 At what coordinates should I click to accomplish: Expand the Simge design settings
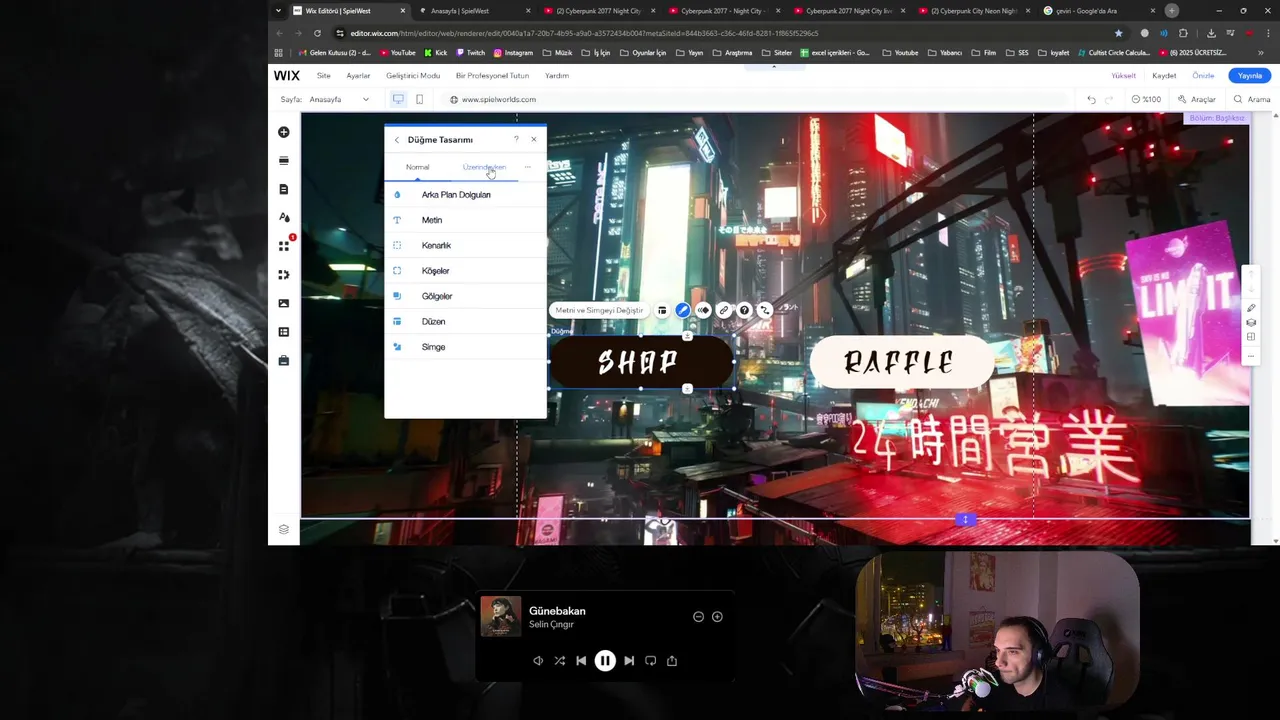[466, 347]
